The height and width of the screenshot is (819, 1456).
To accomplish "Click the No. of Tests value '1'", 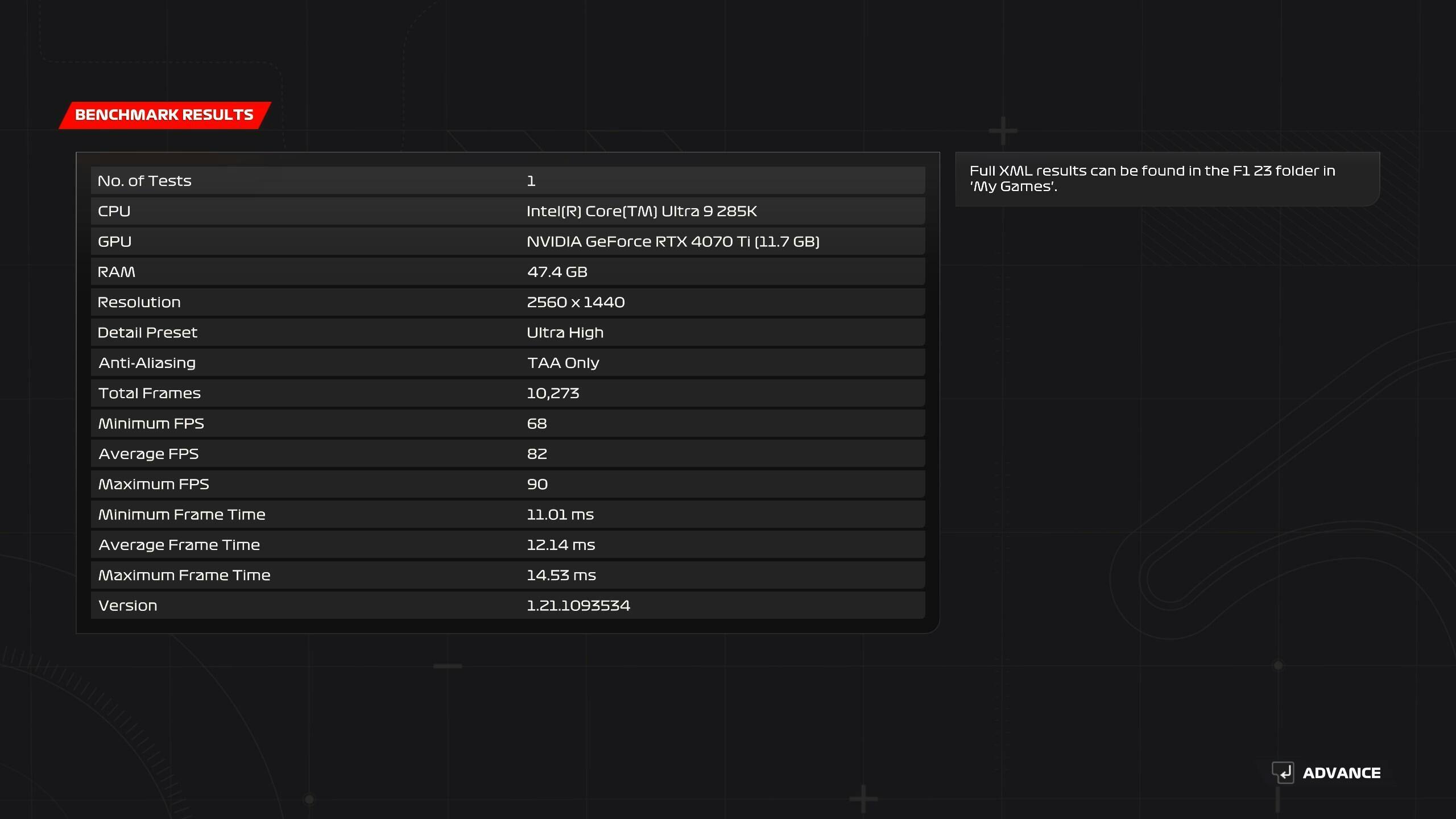I will coord(531,181).
